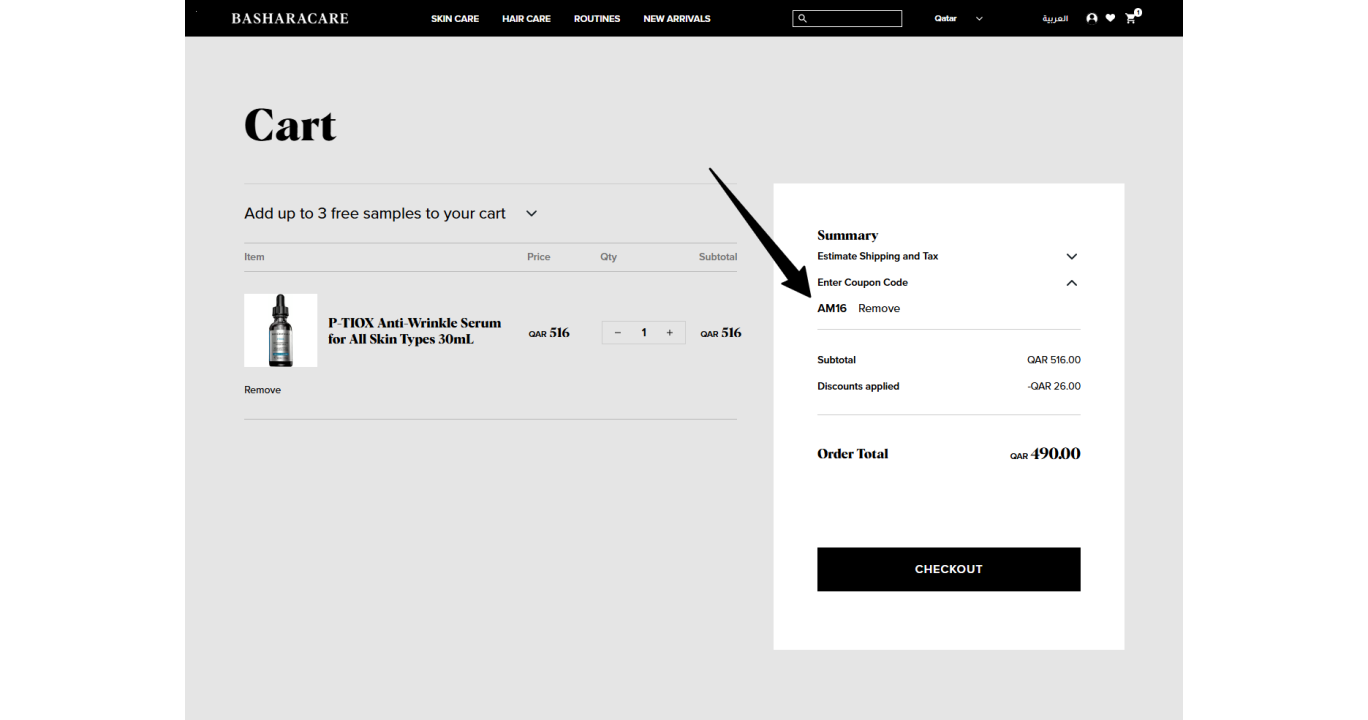Expand the free samples chevron
This screenshot has height=720, width=1368.
point(532,213)
